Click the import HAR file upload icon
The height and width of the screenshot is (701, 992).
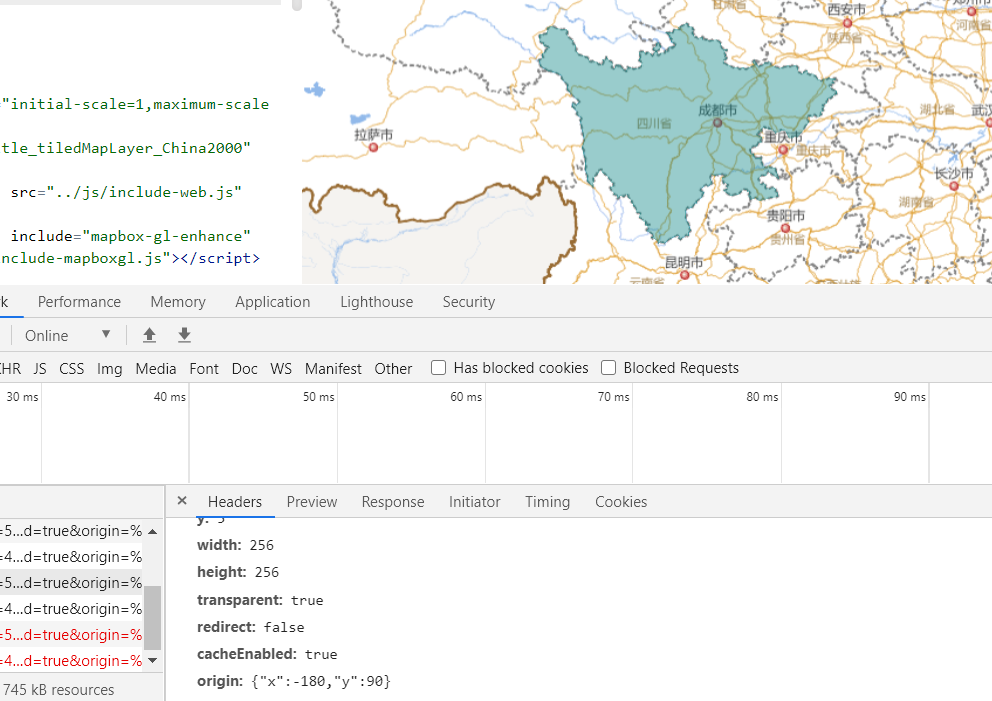pyautogui.click(x=149, y=335)
